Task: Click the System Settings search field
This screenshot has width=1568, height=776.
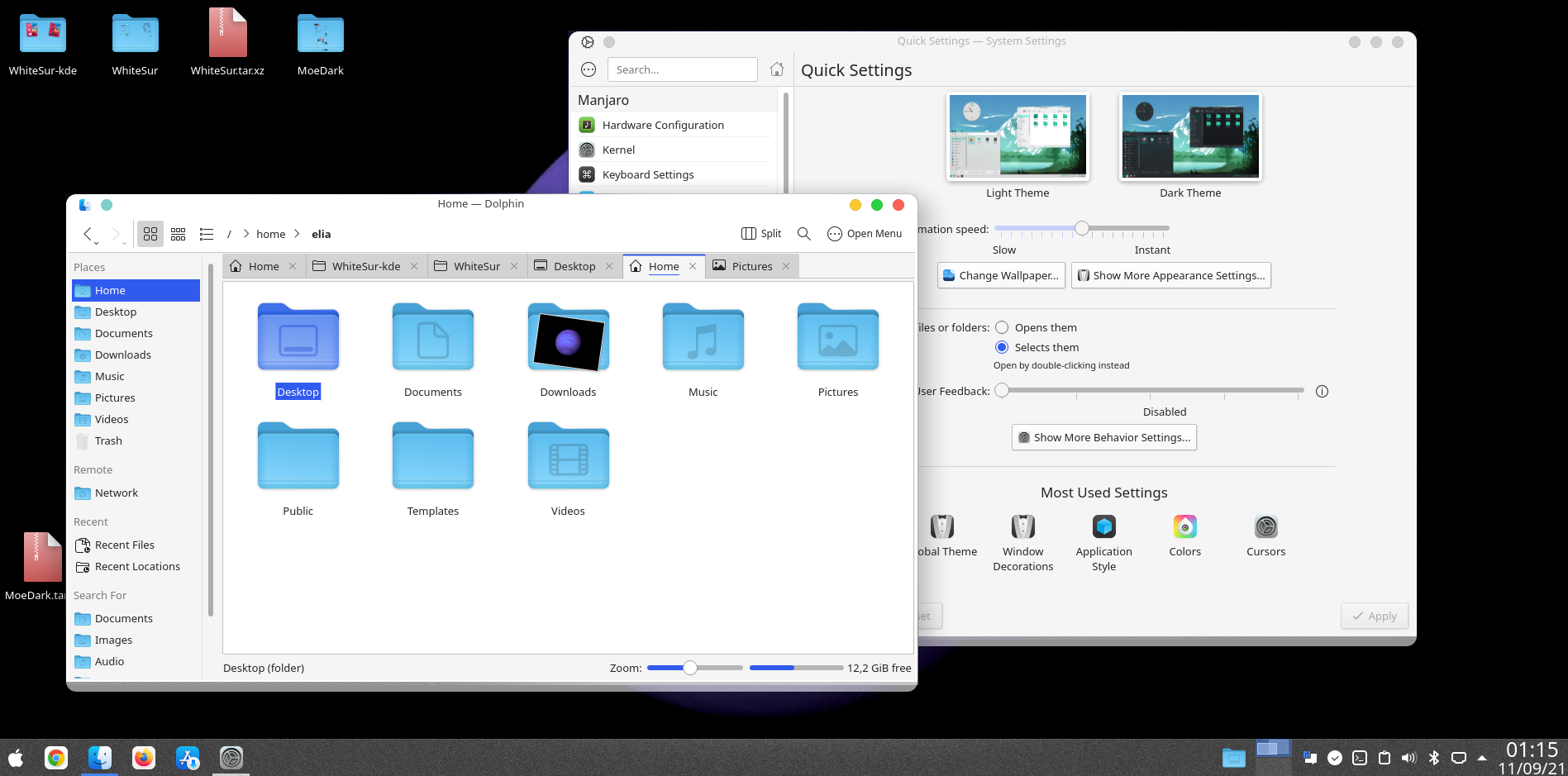Action: click(x=682, y=69)
